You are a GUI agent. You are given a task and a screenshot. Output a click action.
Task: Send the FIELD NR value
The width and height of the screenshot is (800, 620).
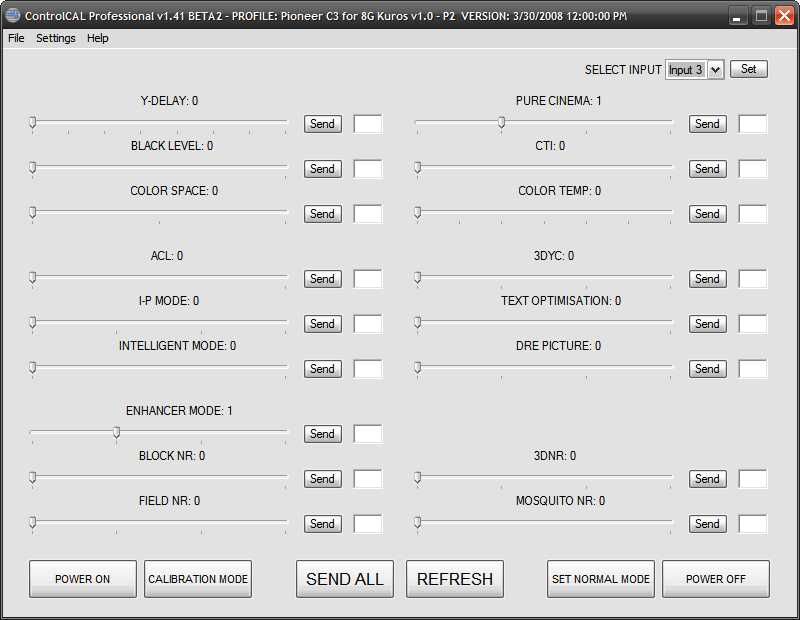[x=322, y=524]
